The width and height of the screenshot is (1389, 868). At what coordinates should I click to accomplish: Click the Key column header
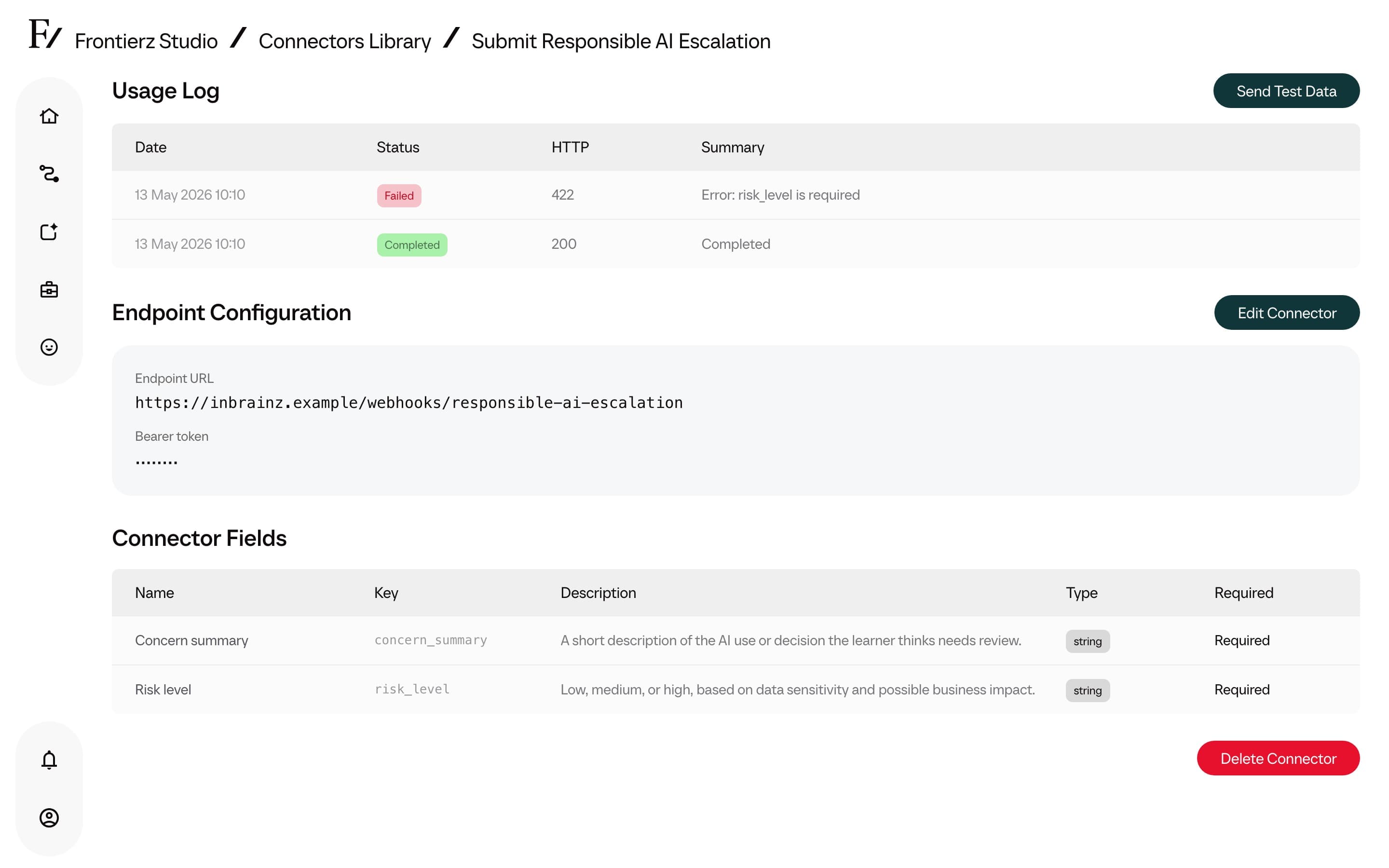pyautogui.click(x=386, y=593)
